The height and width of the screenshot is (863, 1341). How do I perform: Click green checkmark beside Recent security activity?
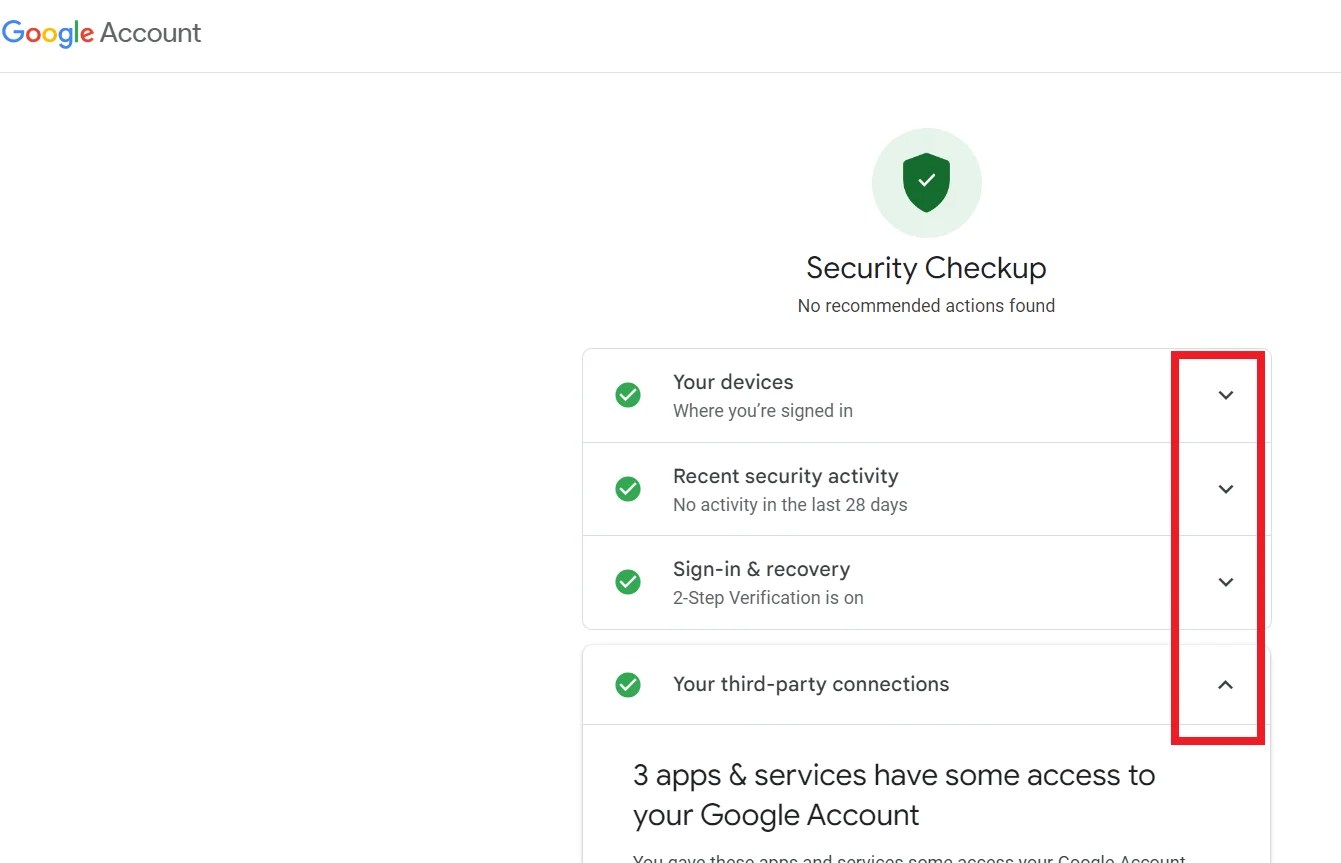coord(628,489)
